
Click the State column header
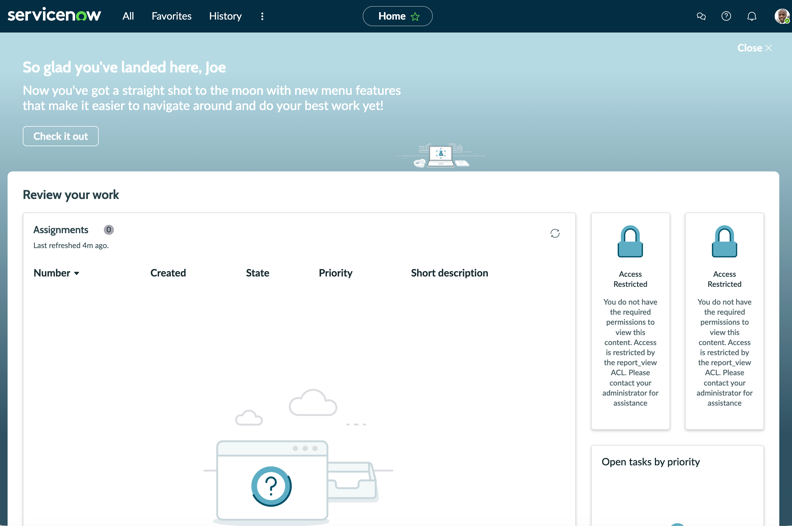[258, 273]
